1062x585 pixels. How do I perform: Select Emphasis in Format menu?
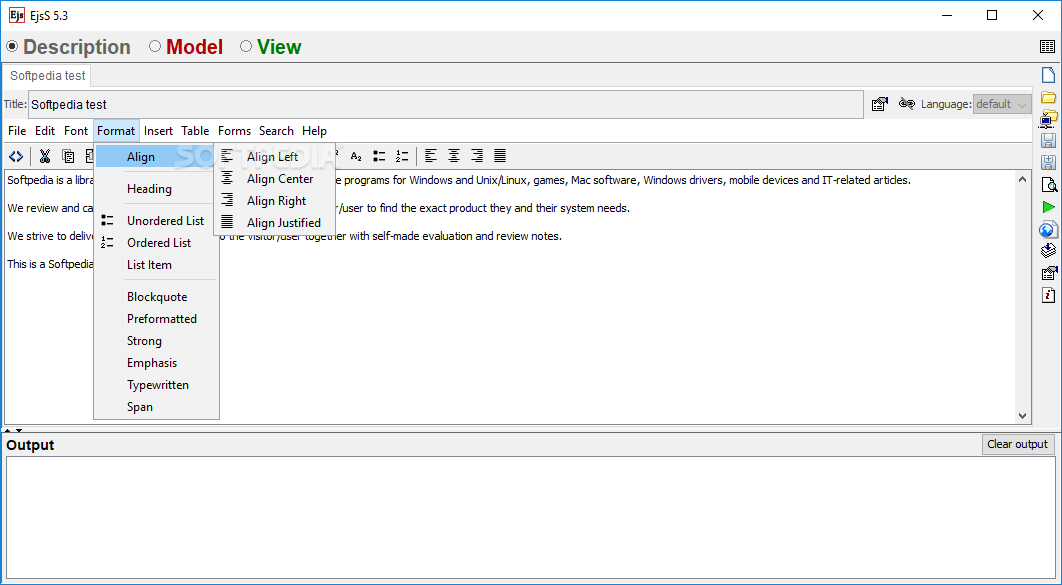pos(156,363)
